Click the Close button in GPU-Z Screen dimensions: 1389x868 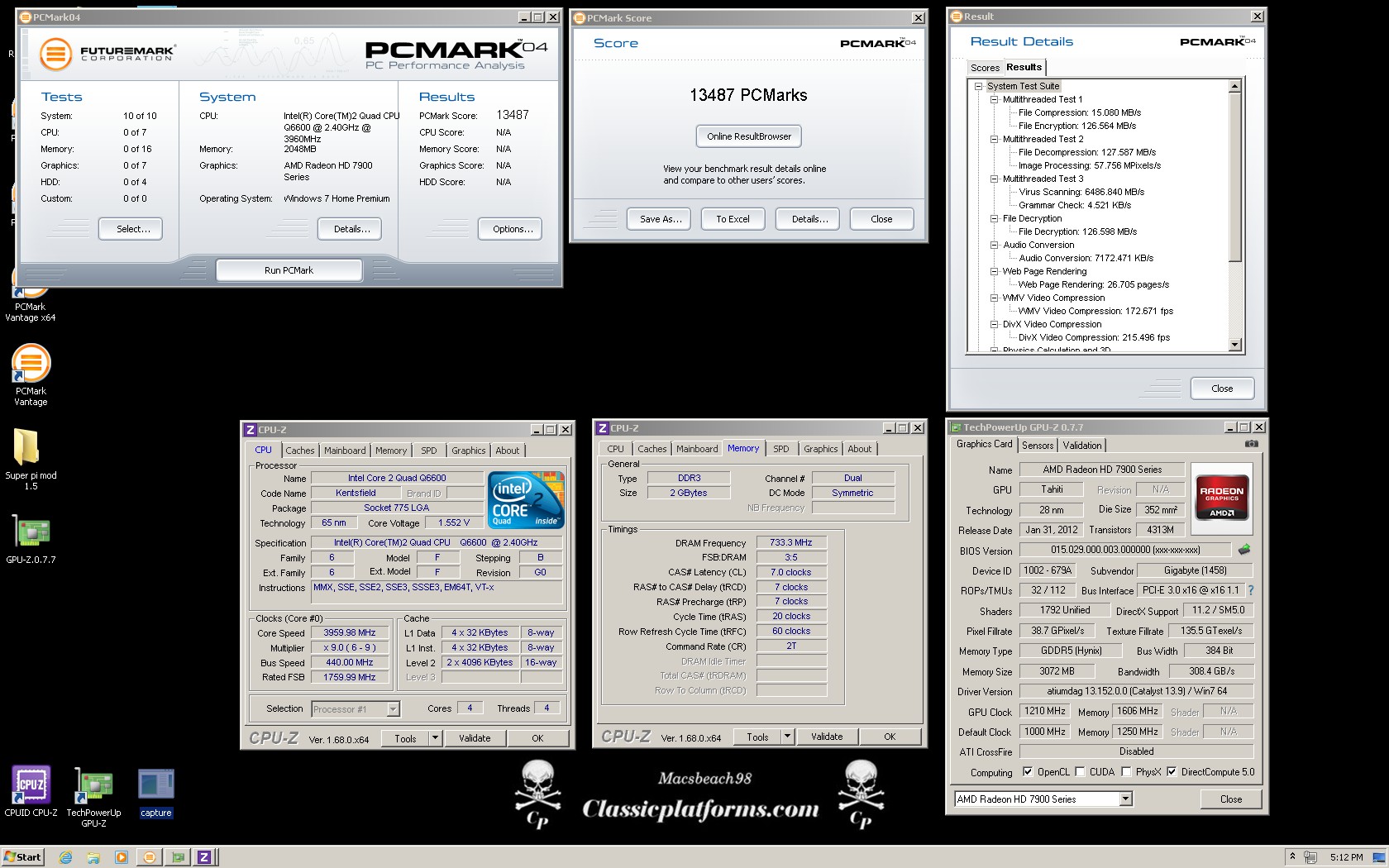pyautogui.click(x=1230, y=799)
